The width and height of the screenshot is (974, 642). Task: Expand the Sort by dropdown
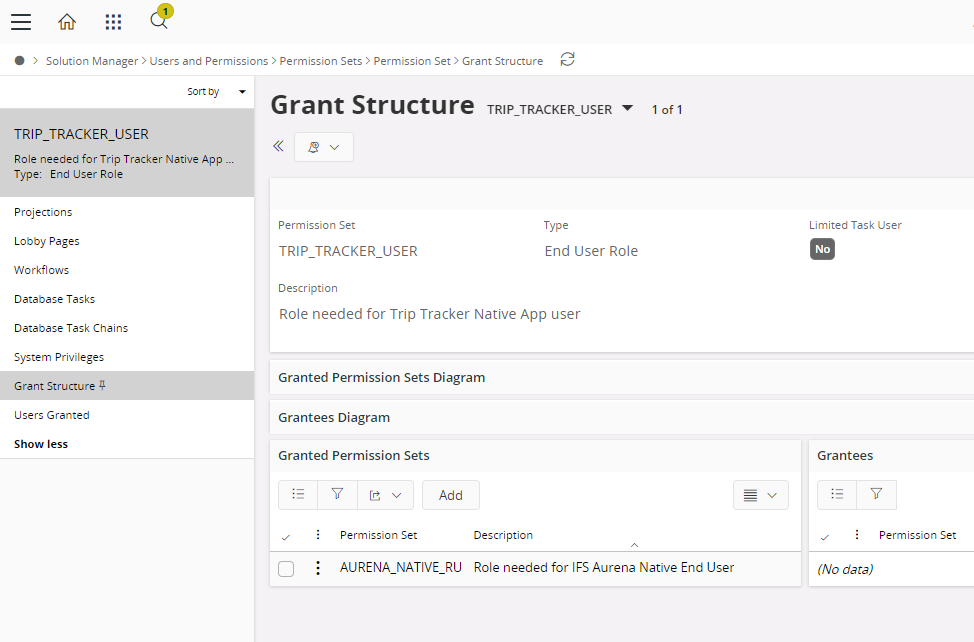click(x=216, y=92)
